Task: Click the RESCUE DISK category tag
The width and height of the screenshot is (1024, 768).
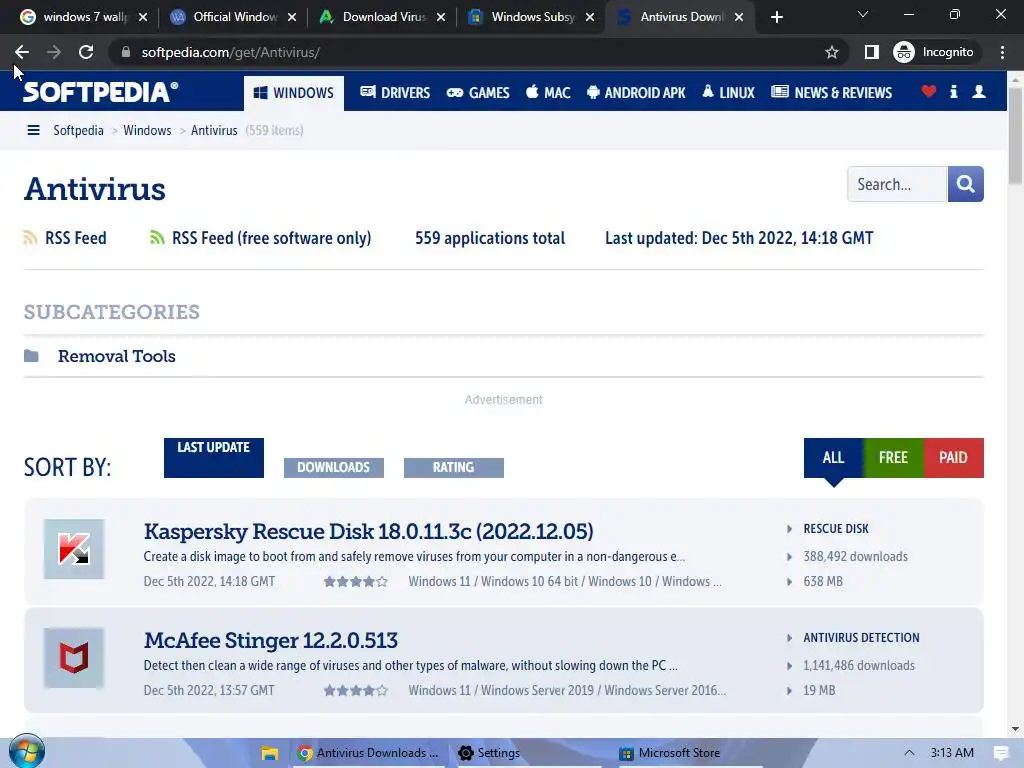Action: coord(836,528)
